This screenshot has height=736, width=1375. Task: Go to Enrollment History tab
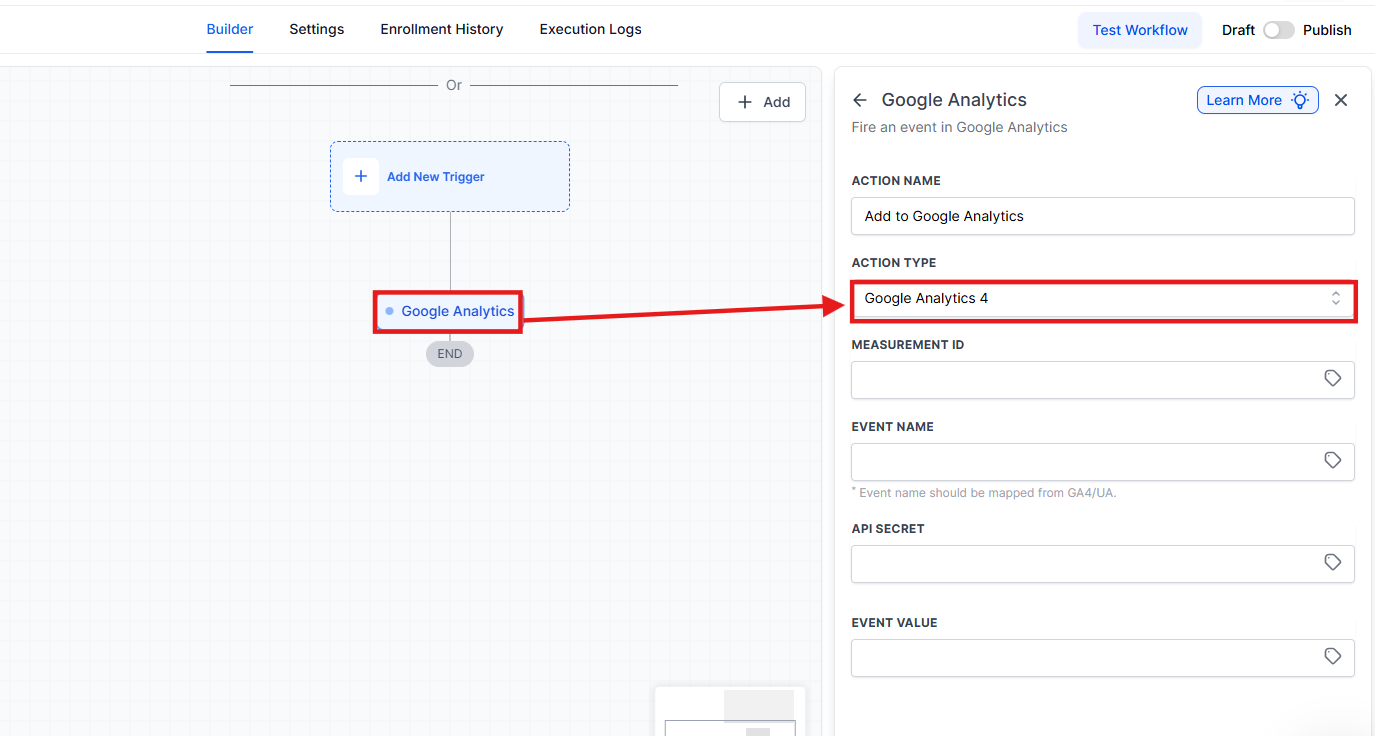(x=442, y=29)
